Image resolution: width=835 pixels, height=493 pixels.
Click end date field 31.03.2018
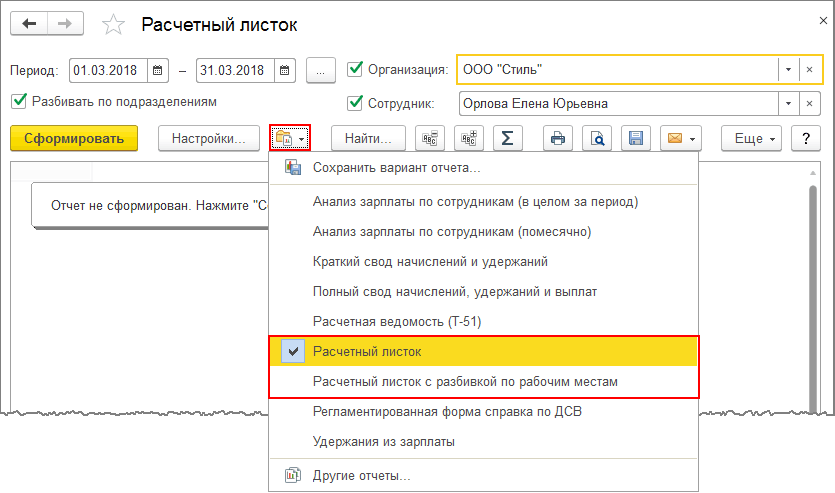tap(236, 70)
